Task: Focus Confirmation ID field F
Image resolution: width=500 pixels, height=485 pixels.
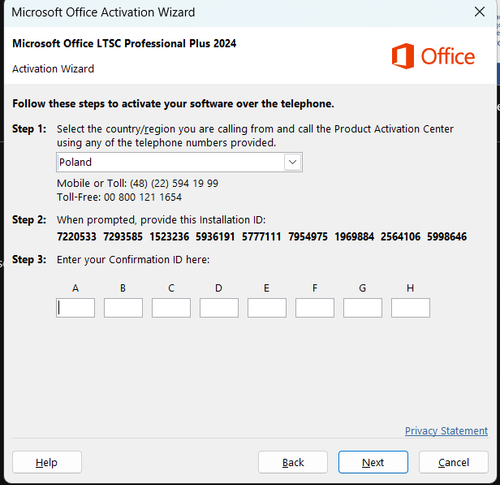Action: click(x=315, y=308)
